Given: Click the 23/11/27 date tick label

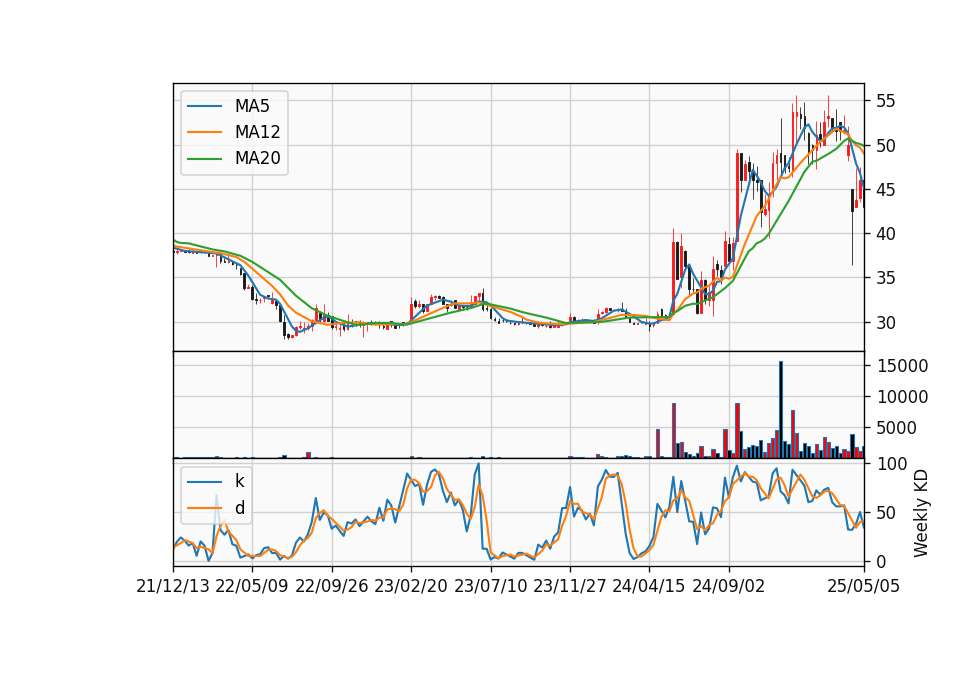Looking at the screenshot, I should [569, 586].
